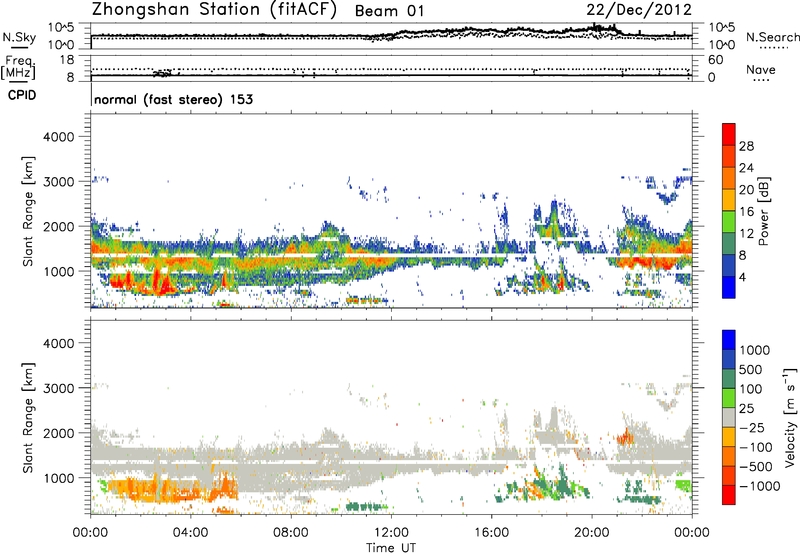The height and width of the screenshot is (554, 800).
Task: Click the "20:00" time tick label
Action: [591, 533]
